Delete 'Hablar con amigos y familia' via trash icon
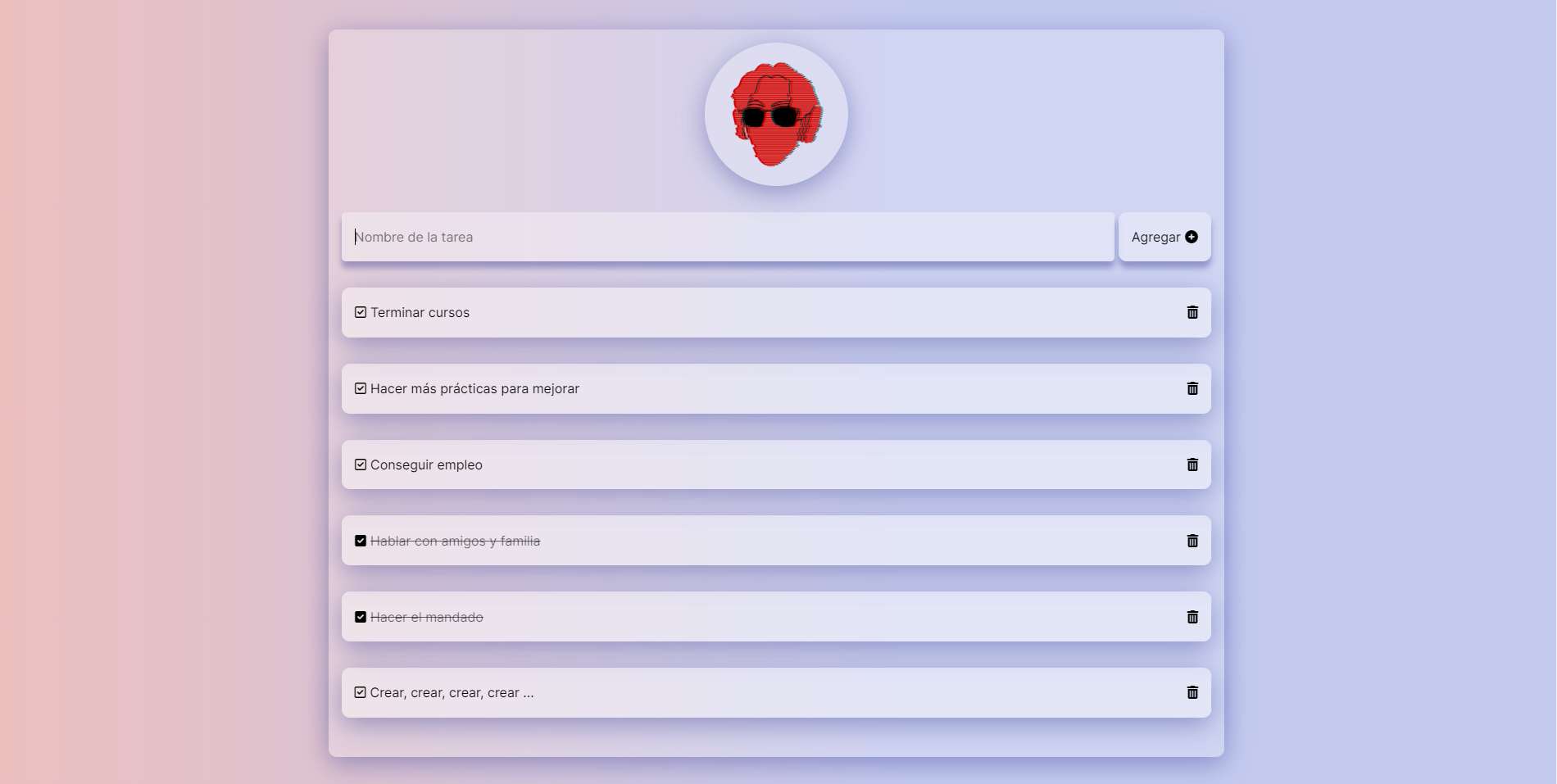Image resolution: width=1557 pixels, height=784 pixels. coord(1192,541)
